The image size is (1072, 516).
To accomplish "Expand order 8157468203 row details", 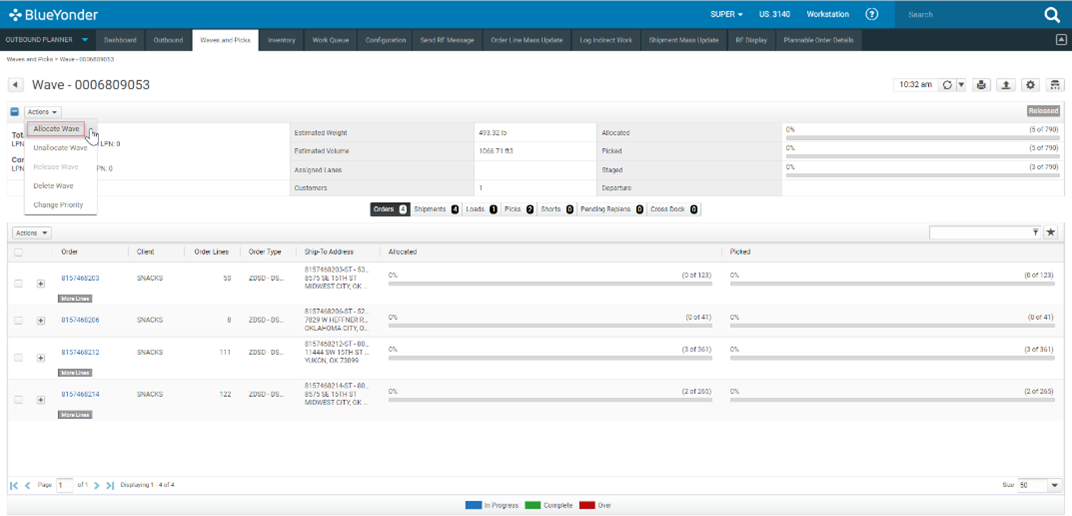I will 41,283.
